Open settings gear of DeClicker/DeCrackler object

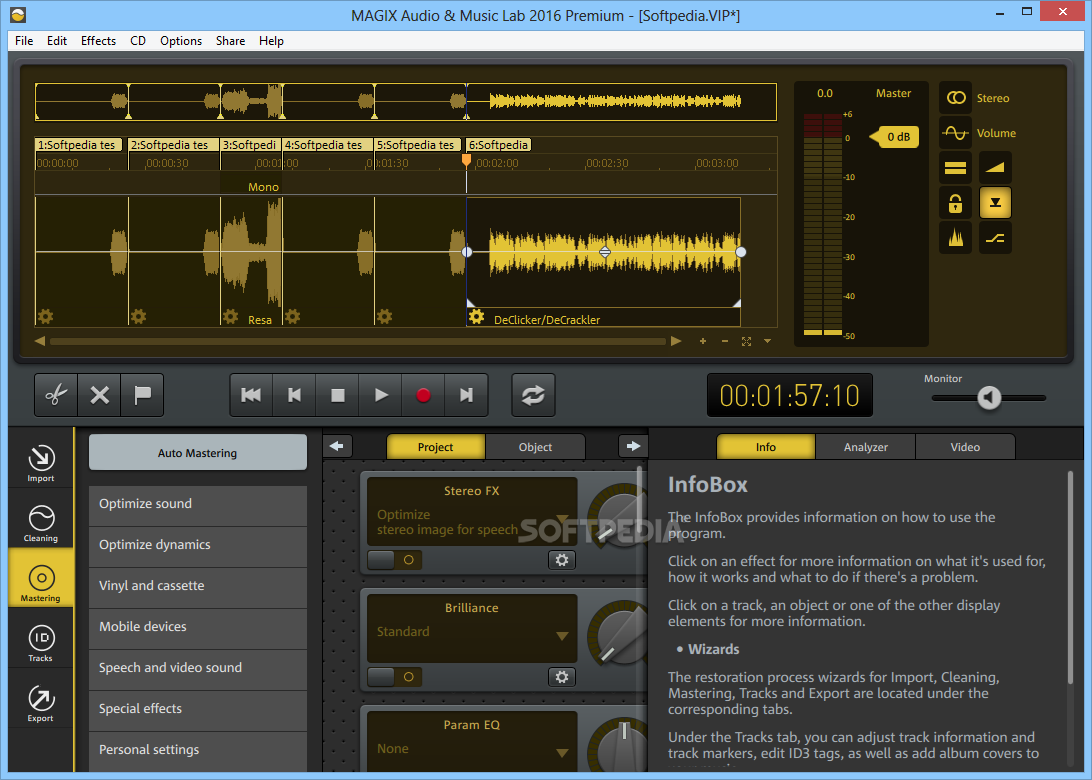coord(476,318)
